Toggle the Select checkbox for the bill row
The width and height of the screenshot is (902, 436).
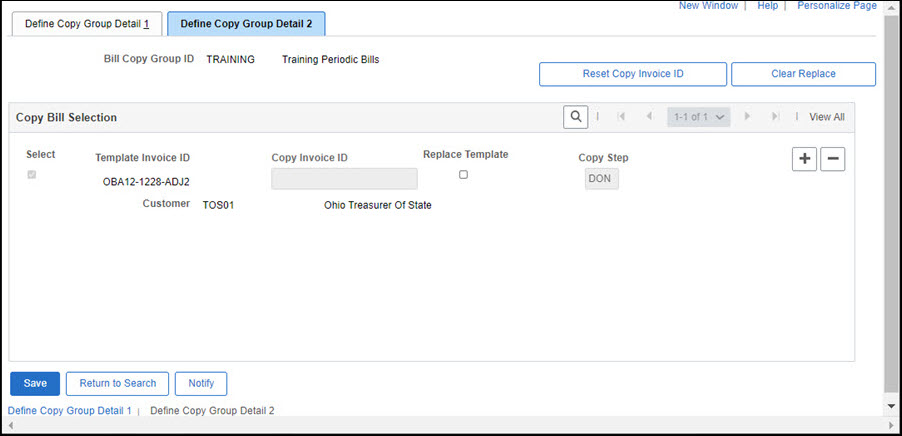(32, 175)
